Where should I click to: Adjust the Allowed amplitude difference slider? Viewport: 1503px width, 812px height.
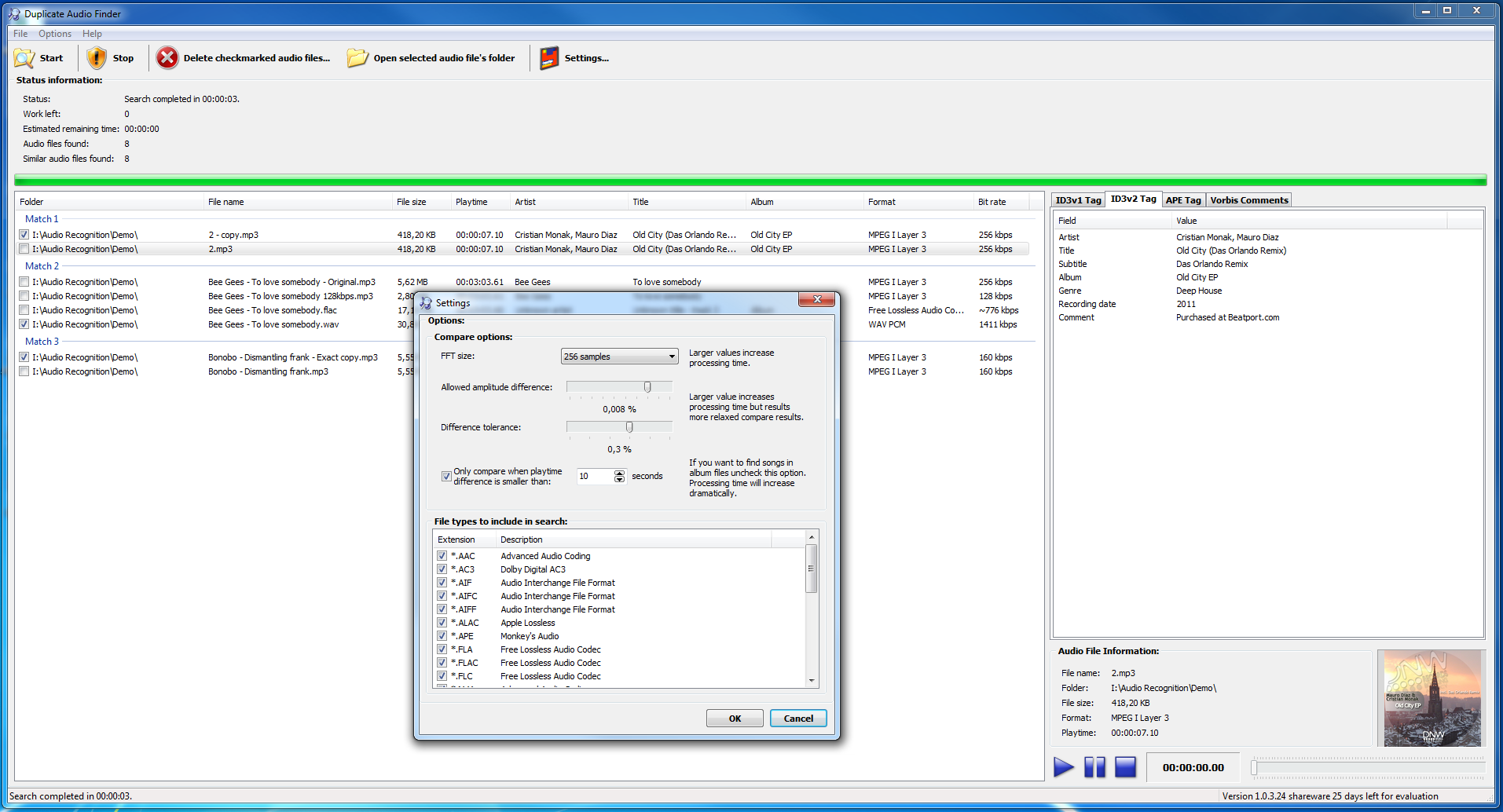[647, 387]
